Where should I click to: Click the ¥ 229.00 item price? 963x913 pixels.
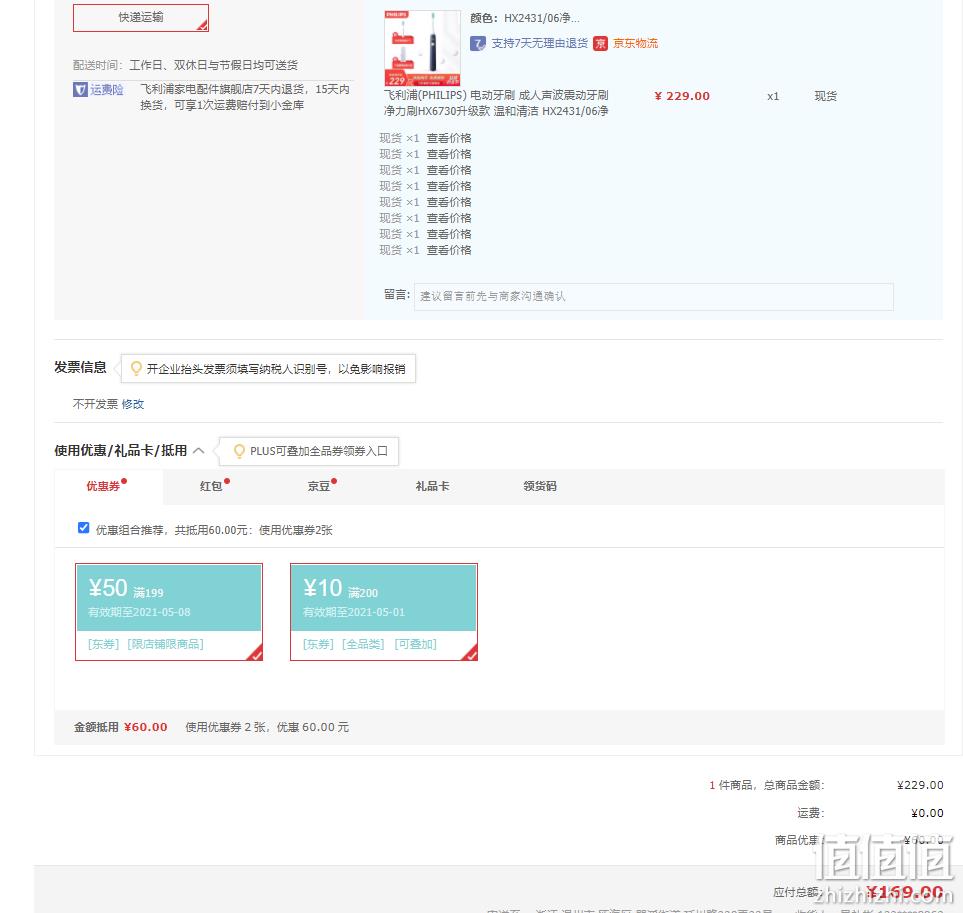coord(682,96)
